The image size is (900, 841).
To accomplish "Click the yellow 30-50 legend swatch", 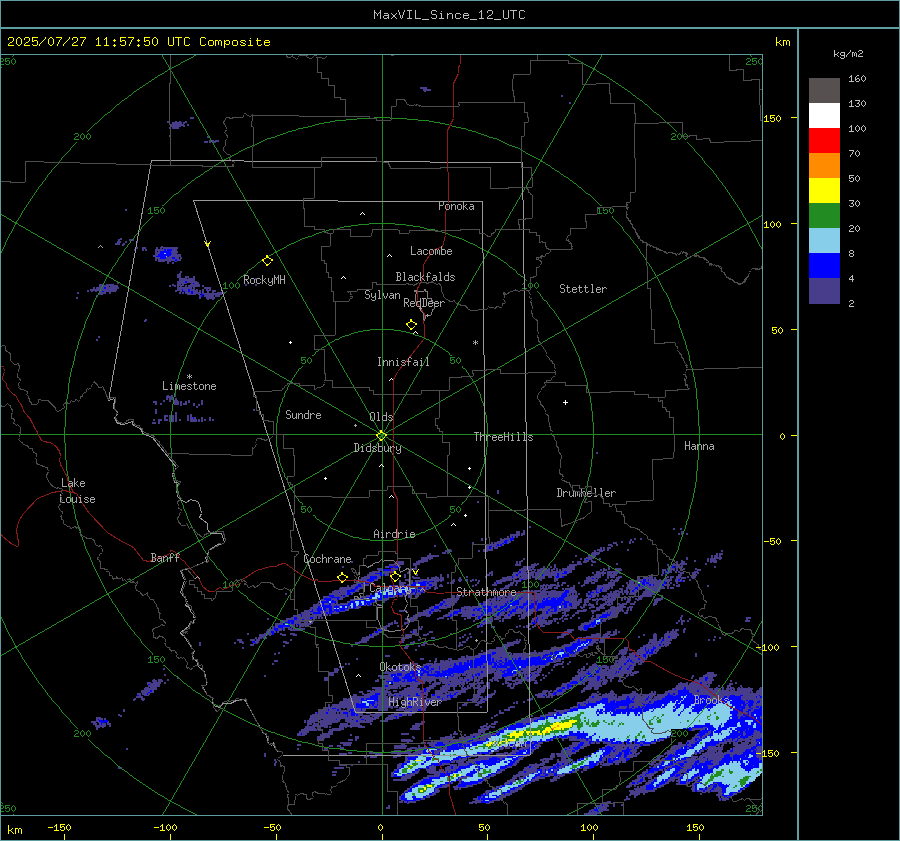I will tap(824, 191).
